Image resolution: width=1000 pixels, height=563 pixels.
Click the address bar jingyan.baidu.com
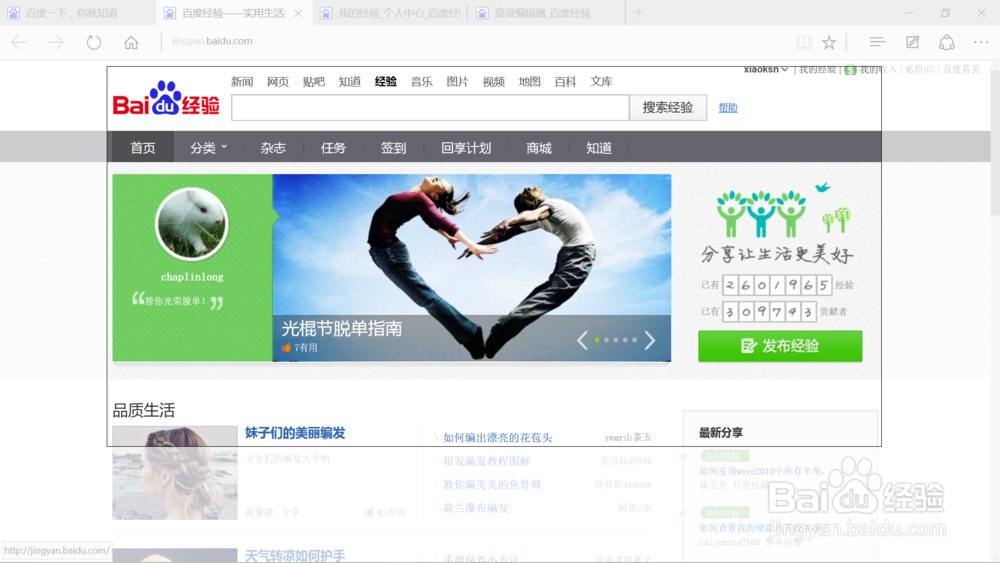coord(212,41)
